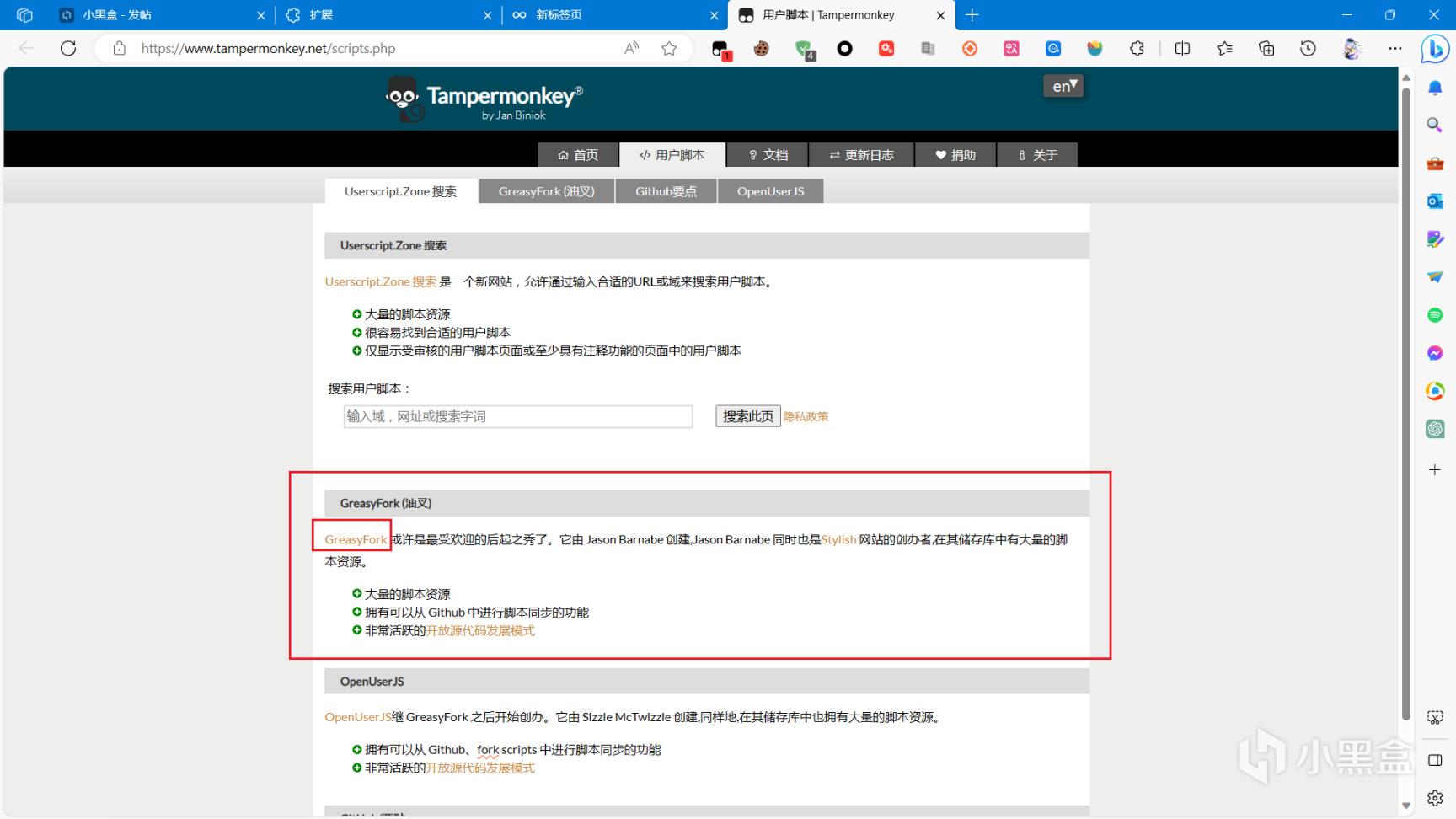Toggle the sidebar visibility button

coord(1435,760)
